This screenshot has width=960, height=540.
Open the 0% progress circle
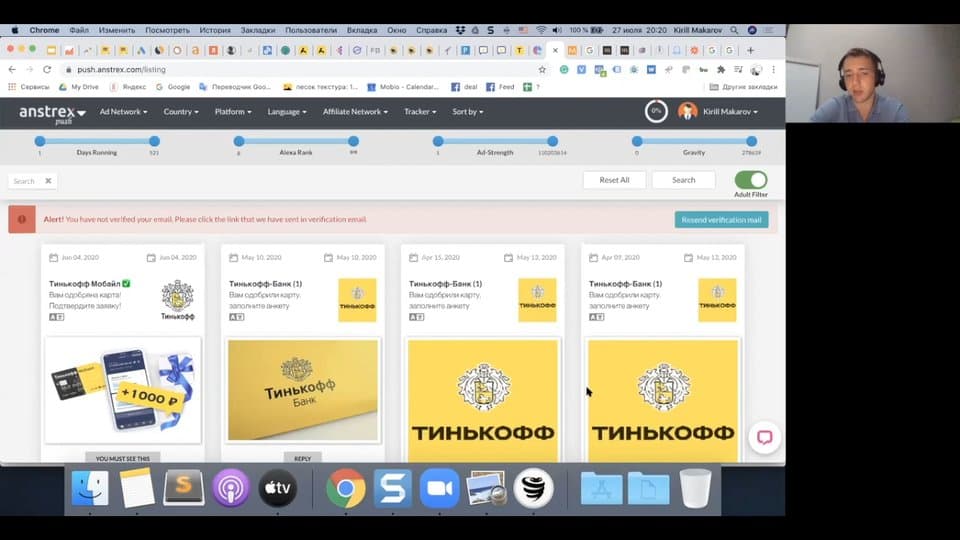tap(656, 111)
